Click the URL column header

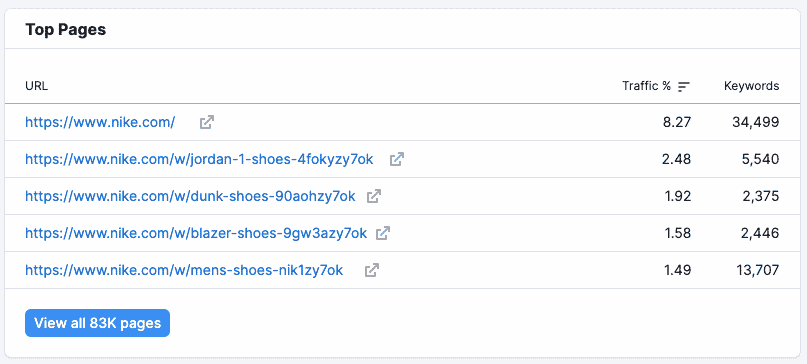click(x=37, y=86)
